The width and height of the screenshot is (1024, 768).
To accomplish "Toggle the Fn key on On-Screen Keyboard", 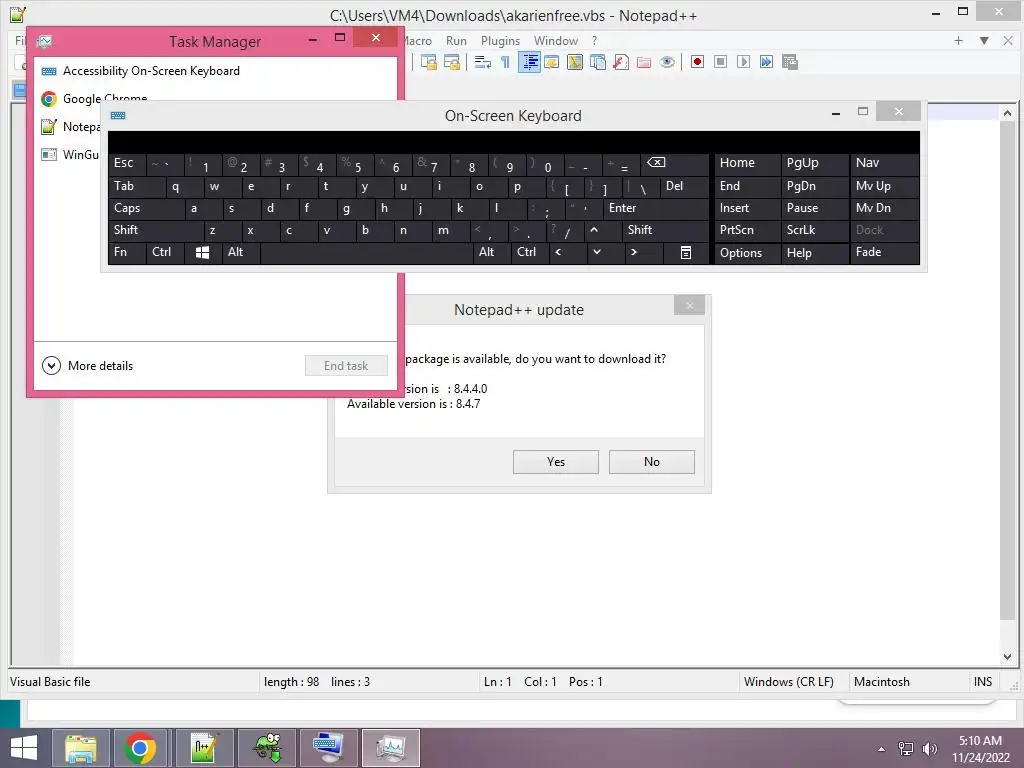I will (x=127, y=252).
